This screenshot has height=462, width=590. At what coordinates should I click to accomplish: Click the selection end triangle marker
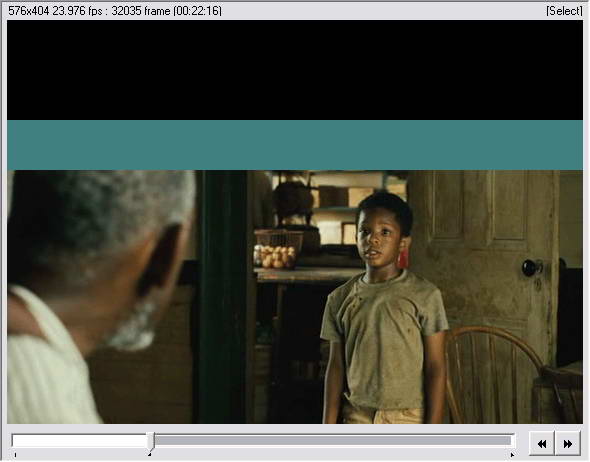click(512, 455)
